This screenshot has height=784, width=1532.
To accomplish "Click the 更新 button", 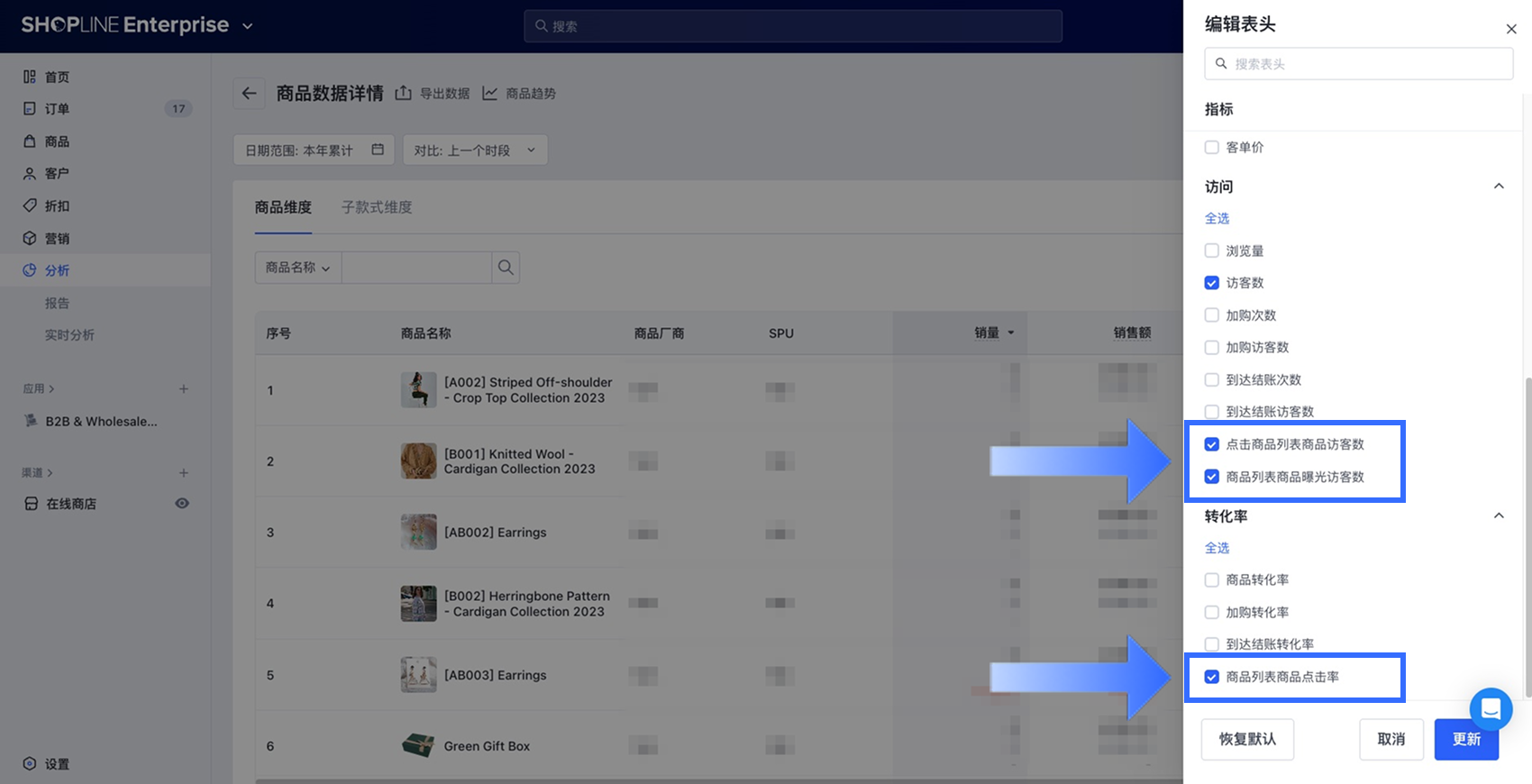I will coord(1466,739).
